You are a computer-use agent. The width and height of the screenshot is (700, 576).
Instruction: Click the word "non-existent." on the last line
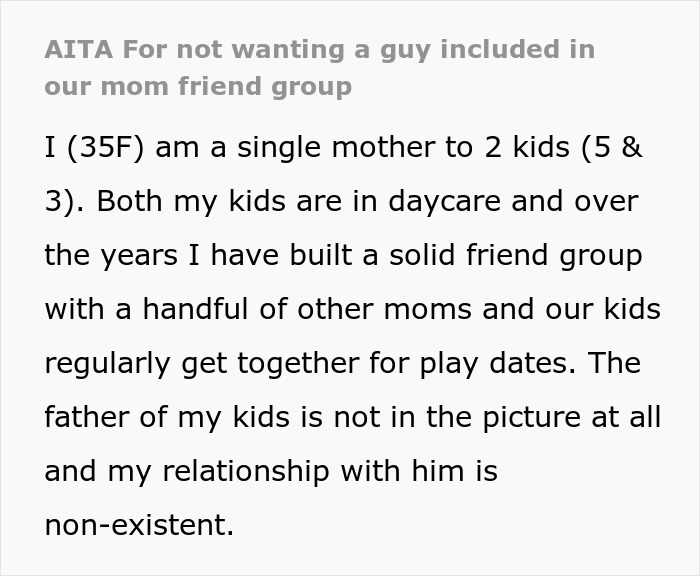[139, 526]
